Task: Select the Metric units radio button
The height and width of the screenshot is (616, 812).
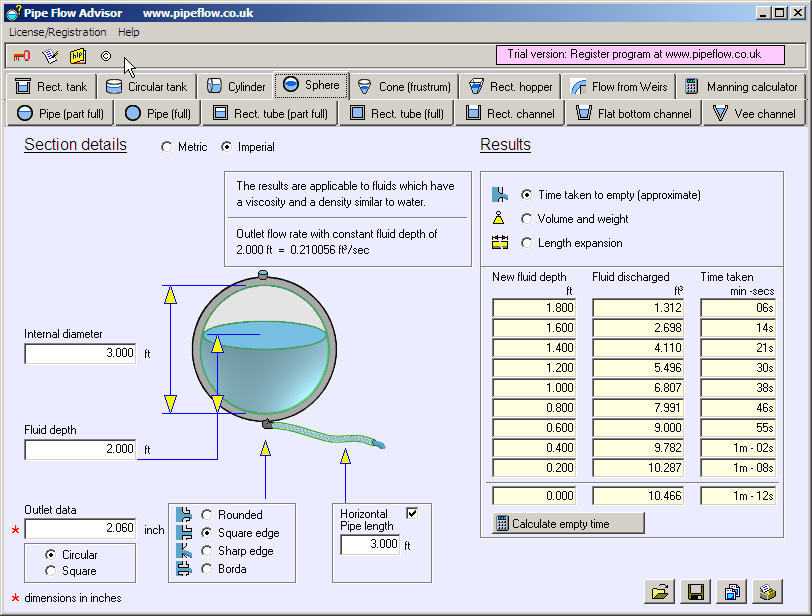Action: (x=167, y=147)
